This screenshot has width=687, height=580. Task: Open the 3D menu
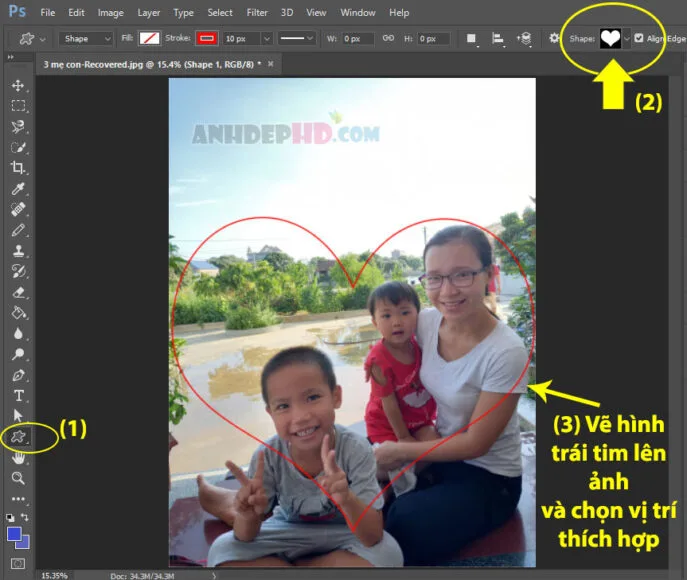pos(287,13)
